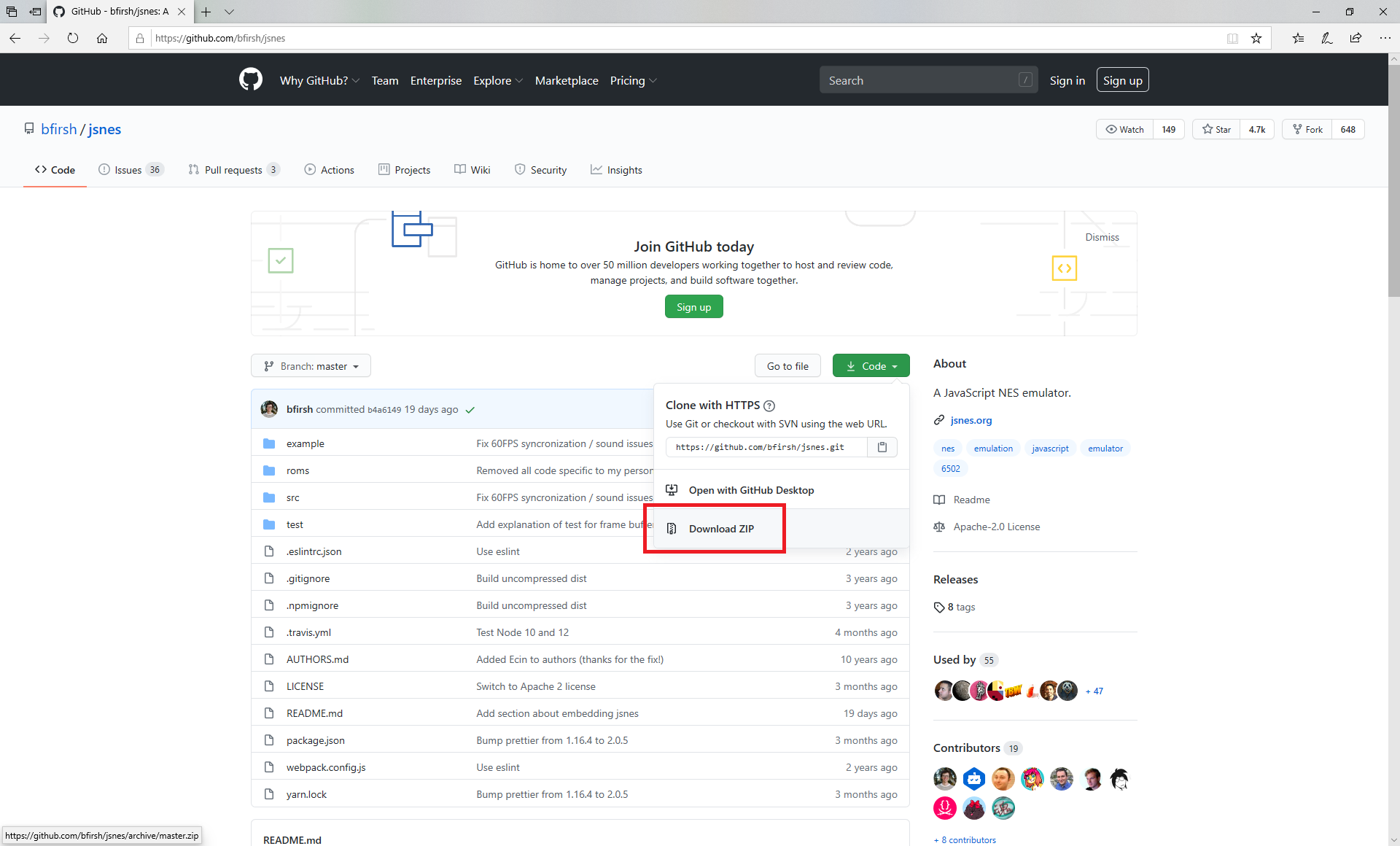
Task: Refresh the page with reload icon
Action: 73,38
